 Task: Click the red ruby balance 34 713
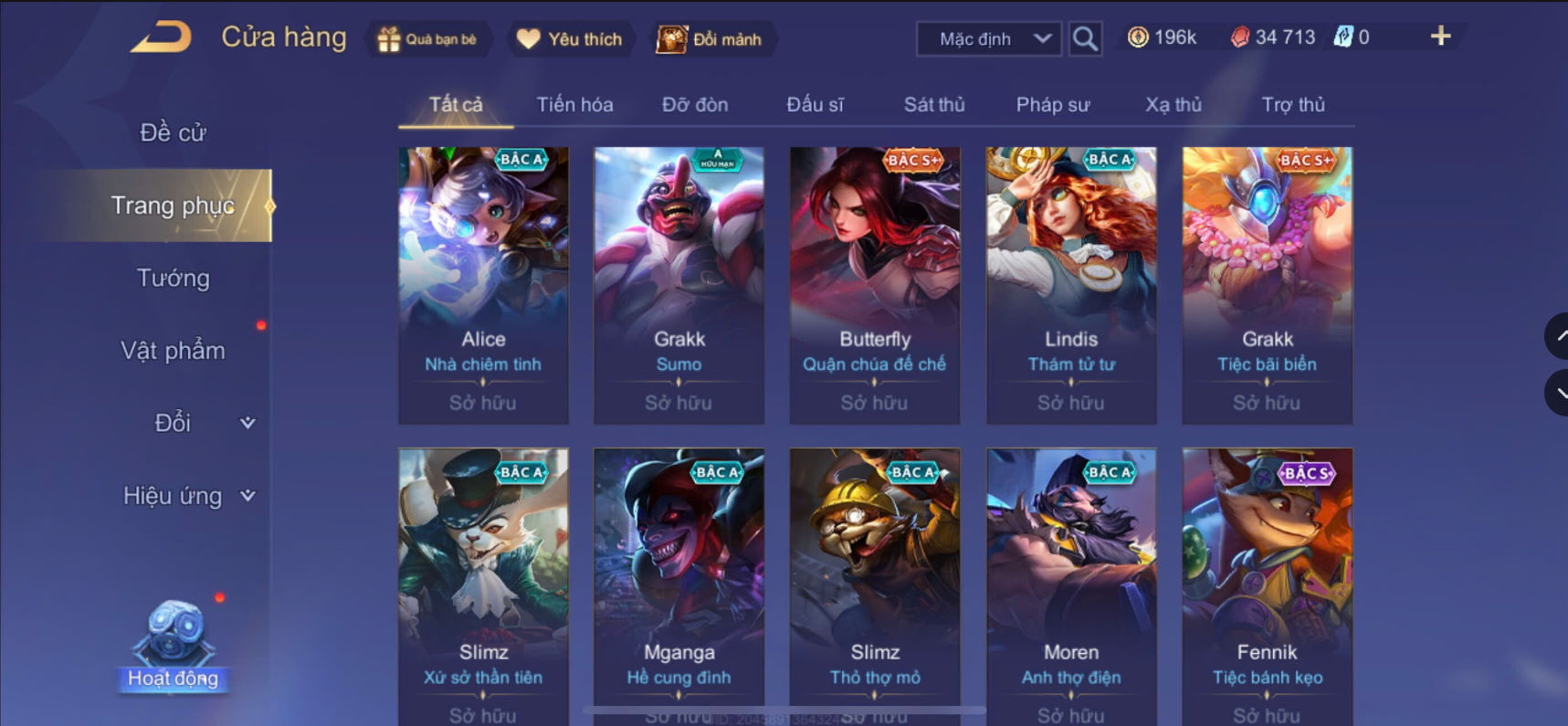tap(1273, 37)
